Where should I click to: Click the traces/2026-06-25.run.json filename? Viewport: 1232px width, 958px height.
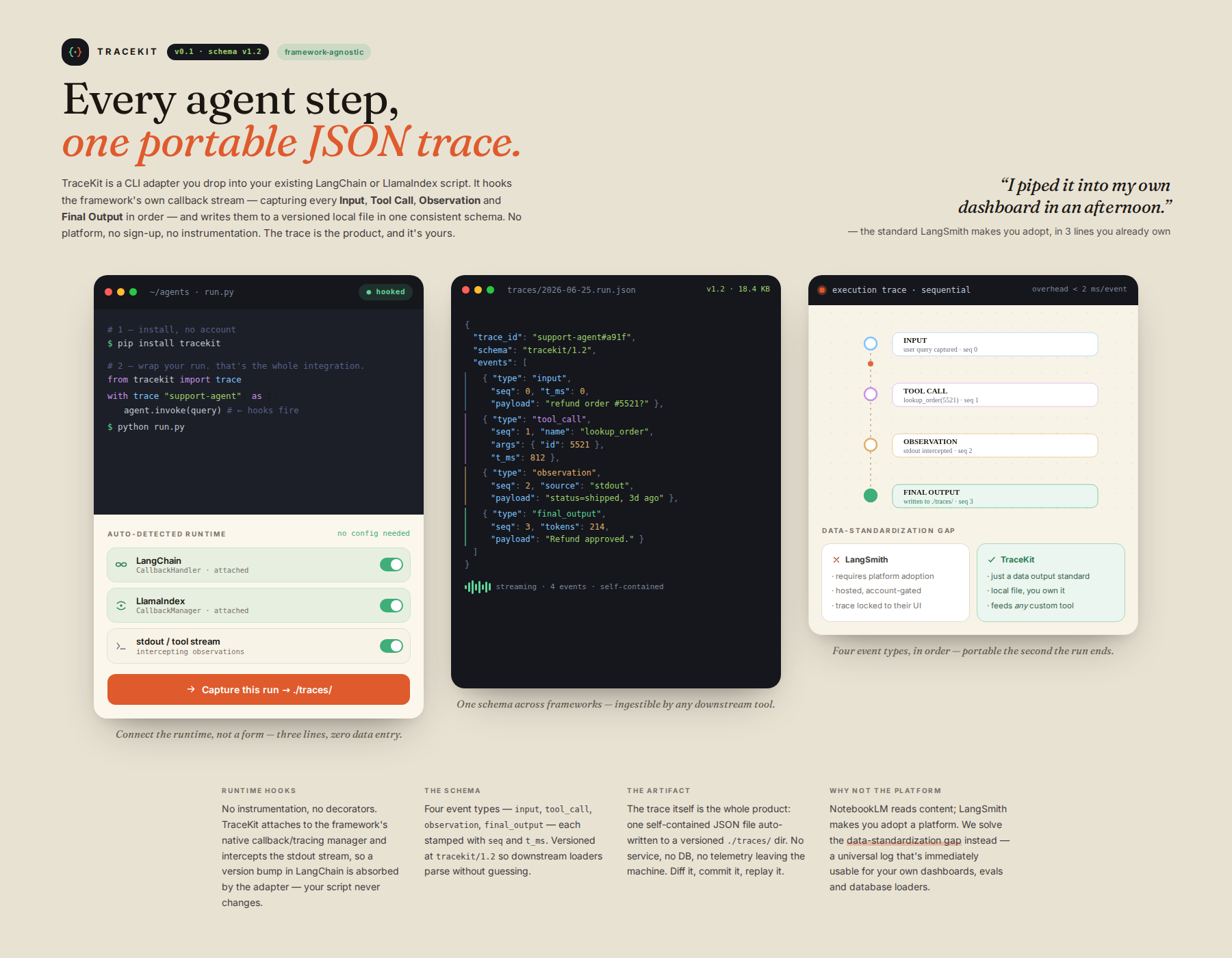[x=572, y=290]
